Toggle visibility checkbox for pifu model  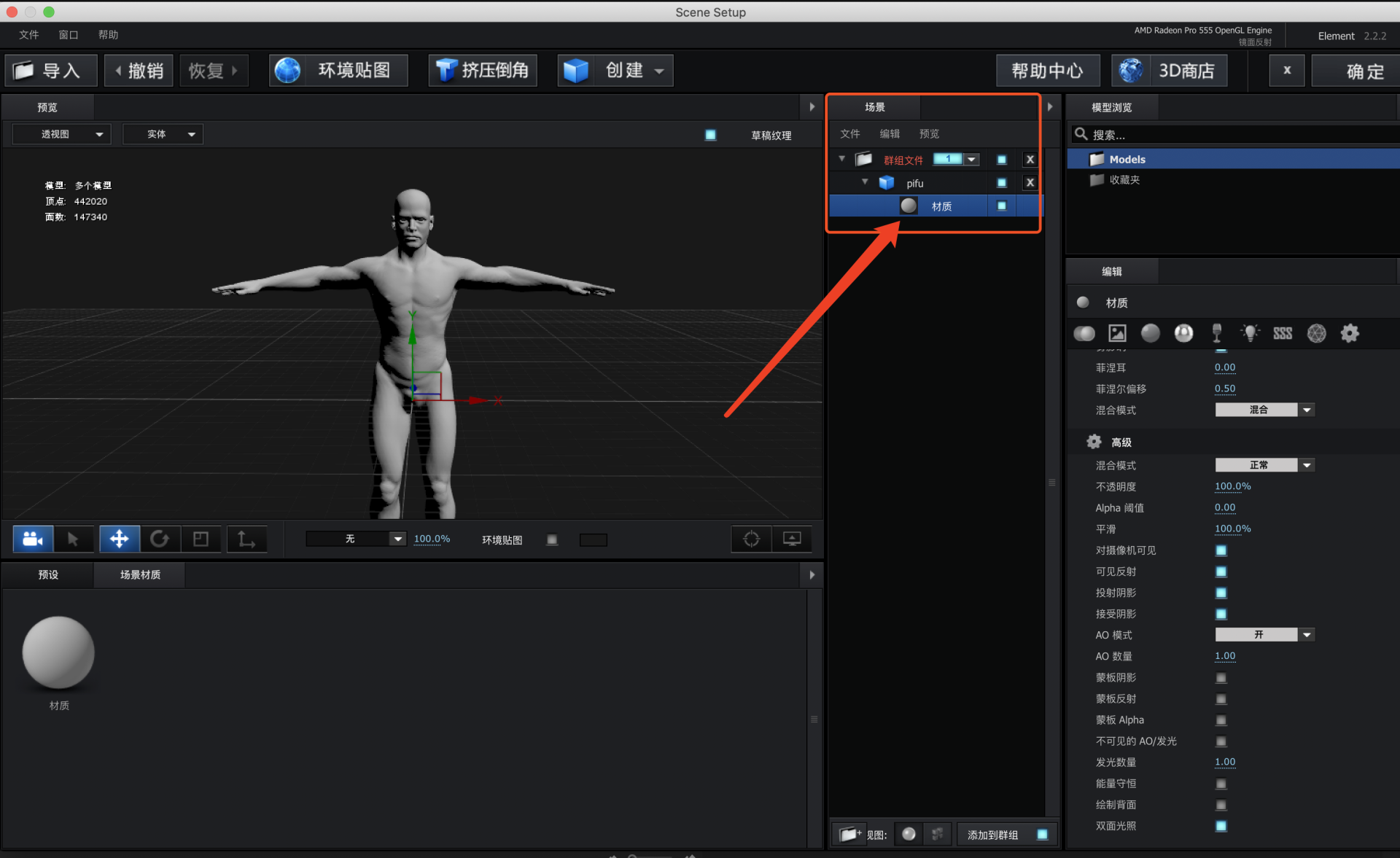pos(1002,183)
